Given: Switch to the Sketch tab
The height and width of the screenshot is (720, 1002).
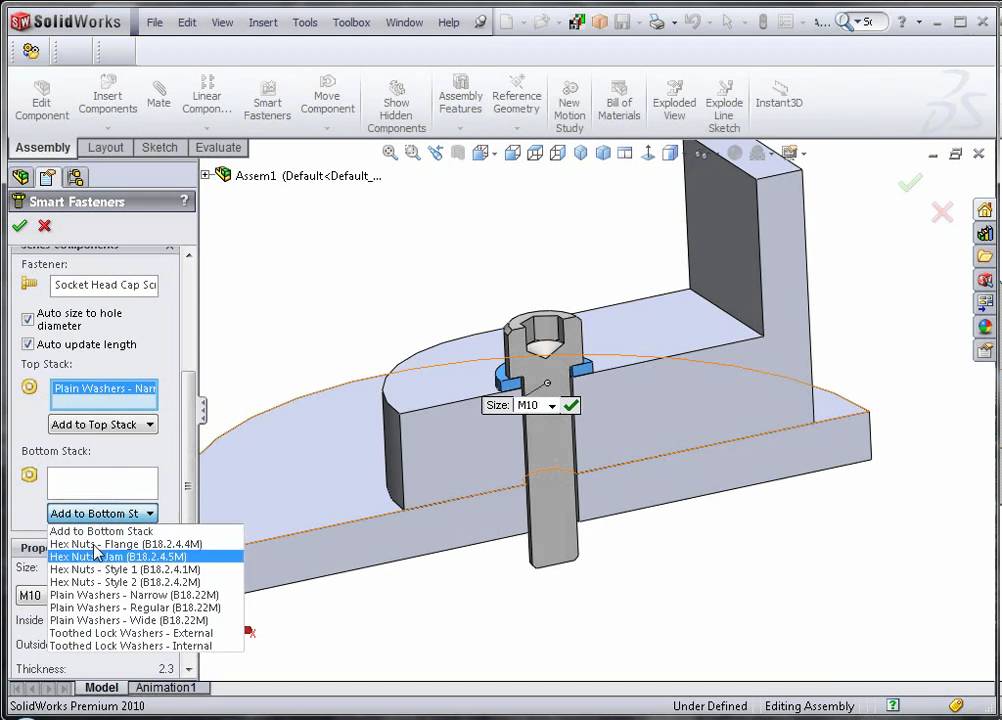Looking at the screenshot, I should (160, 148).
